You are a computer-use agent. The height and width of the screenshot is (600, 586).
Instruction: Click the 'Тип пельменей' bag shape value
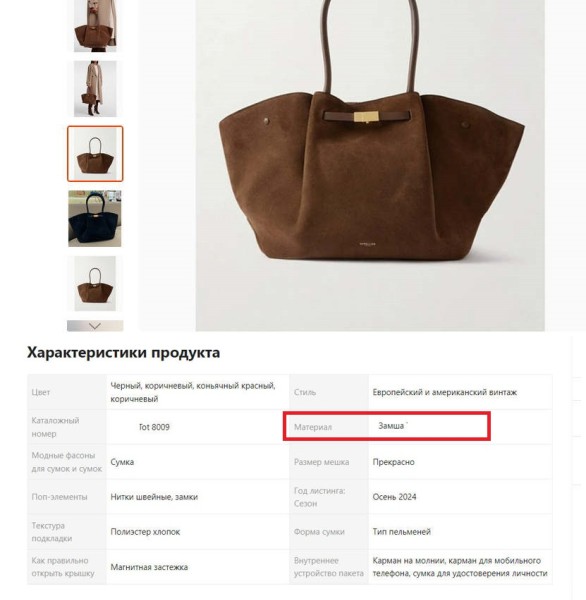click(402, 532)
